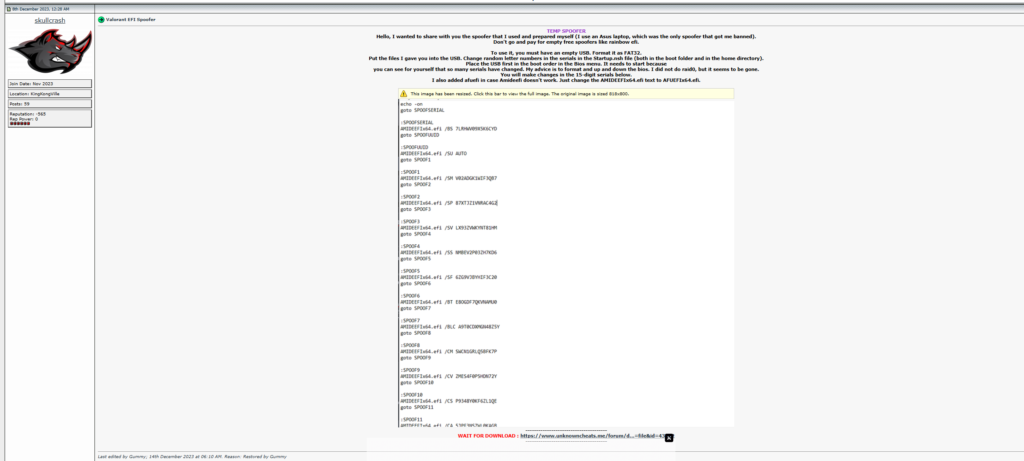
Task: Click the 'Location: KingKongVille' field
Action: point(49,94)
